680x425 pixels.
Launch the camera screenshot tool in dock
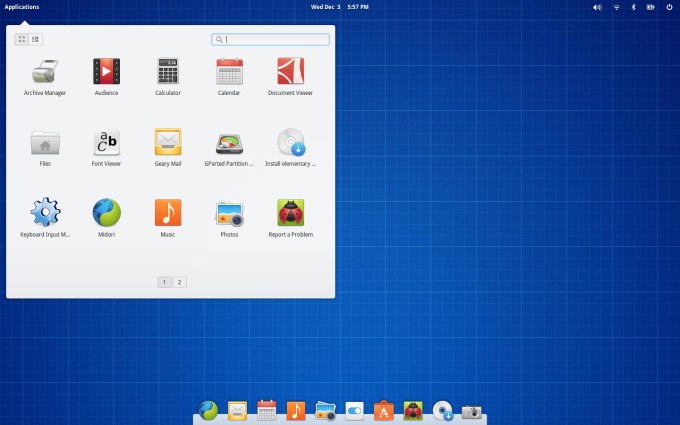pyautogui.click(x=472, y=411)
